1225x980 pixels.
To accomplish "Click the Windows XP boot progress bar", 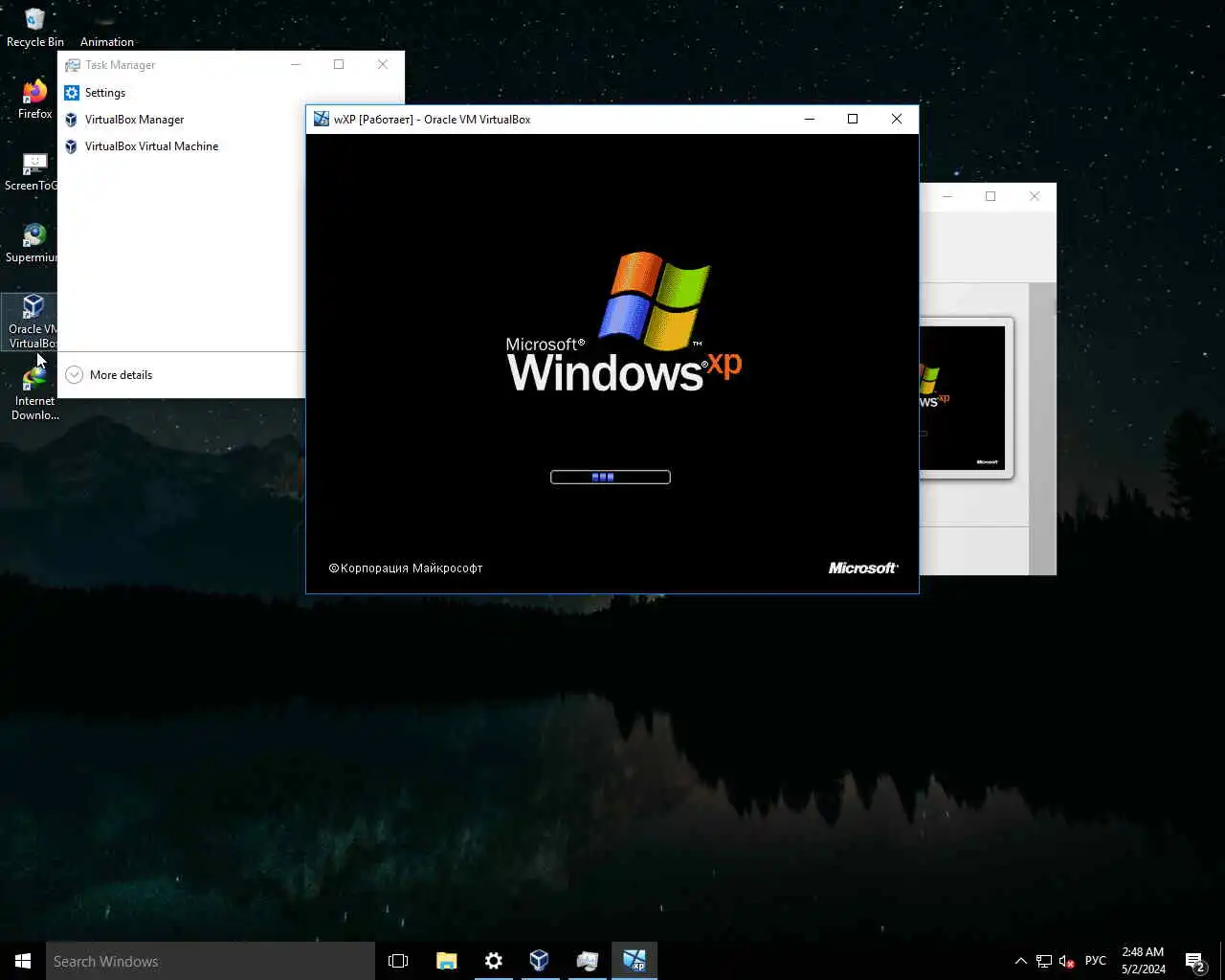I will click(611, 477).
